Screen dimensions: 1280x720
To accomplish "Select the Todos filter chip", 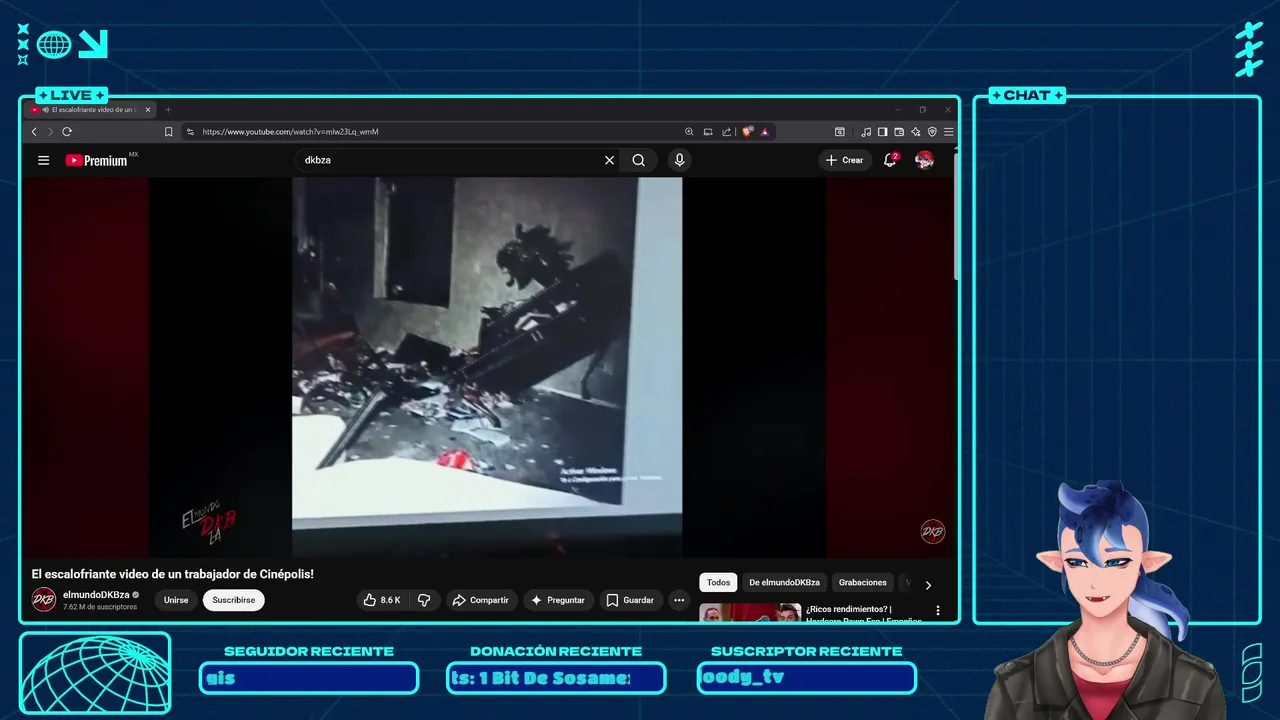I will click(718, 582).
